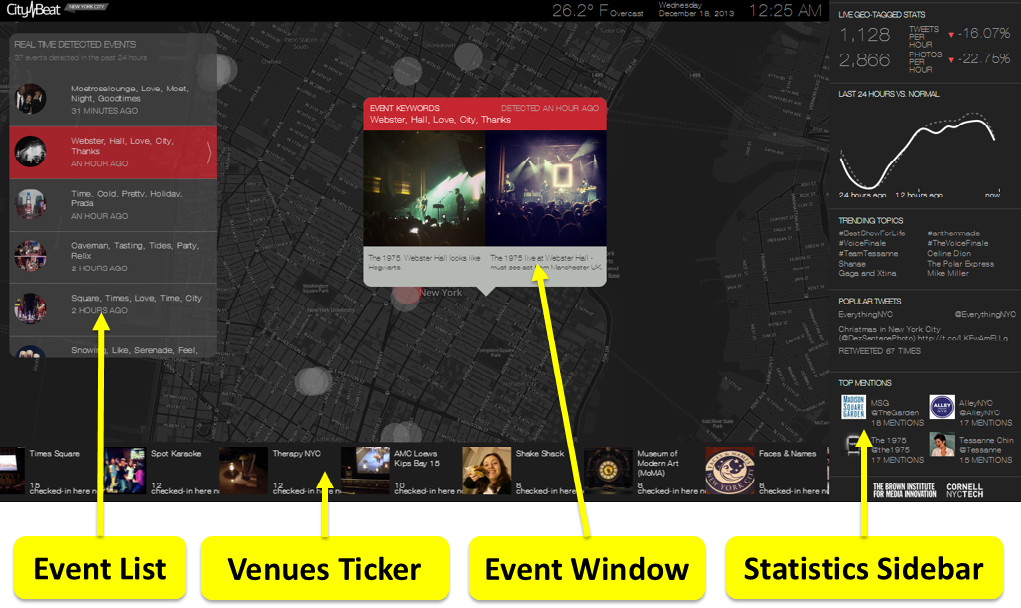Viewport: 1021px width, 608px height.
Task: Select the Time, Cold, Pretty event thumbnail
Action: [30, 204]
